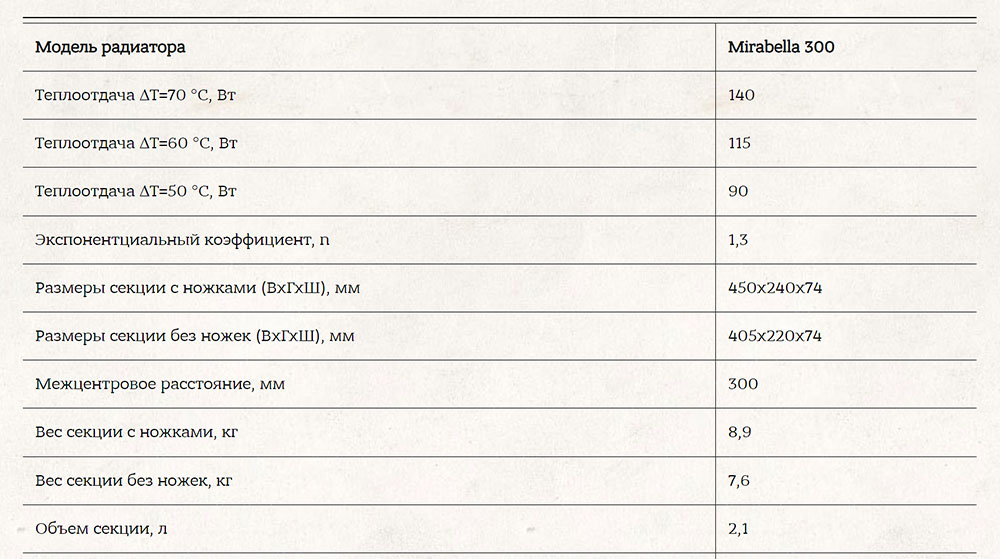1000x559 pixels.
Task: Select the value 140 in the table
Action: click(741, 96)
